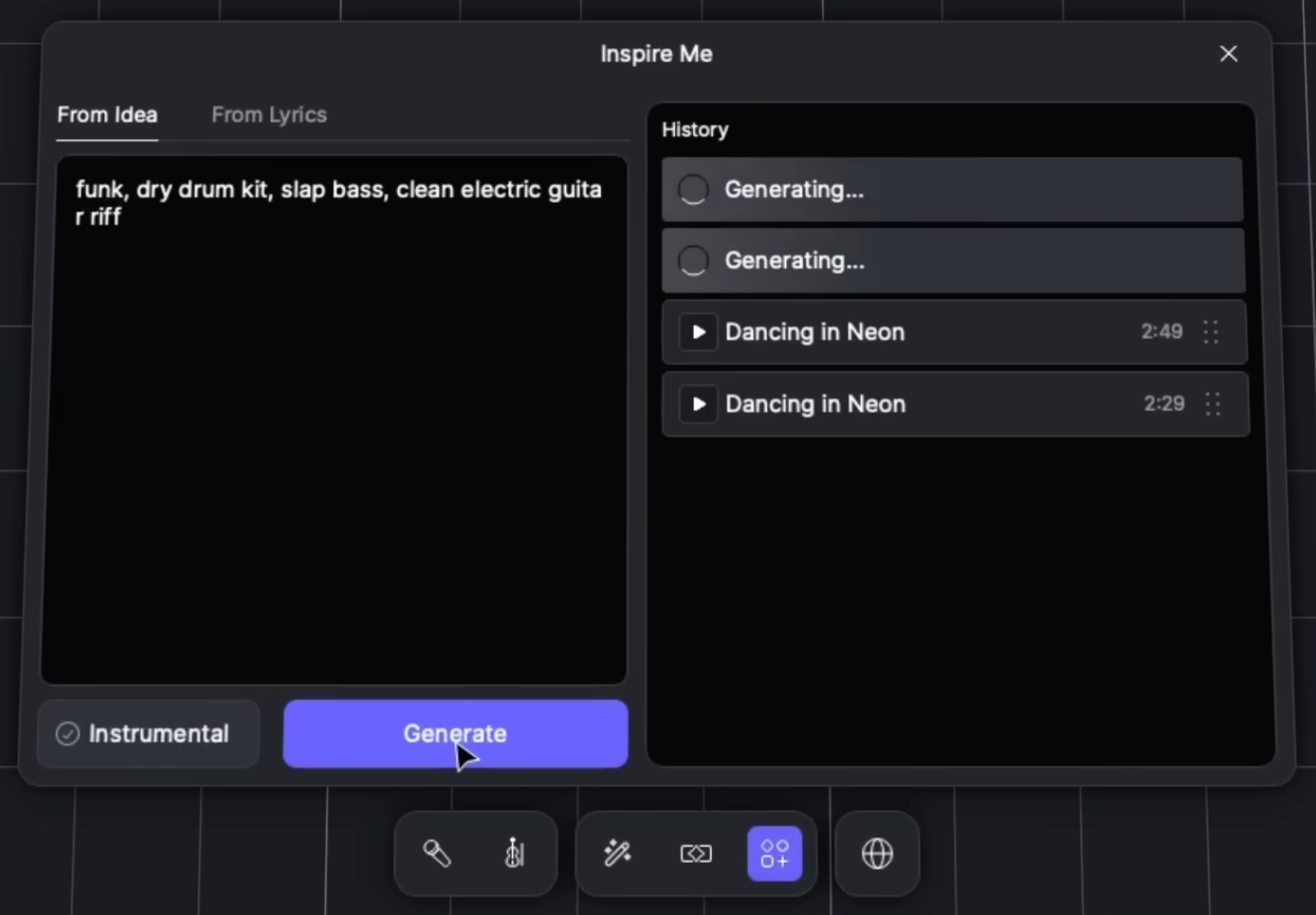This screenshot has height=915, width=1316.
Task: Open the Inspire Me shapes-plus icon
Action: [775, 853]
